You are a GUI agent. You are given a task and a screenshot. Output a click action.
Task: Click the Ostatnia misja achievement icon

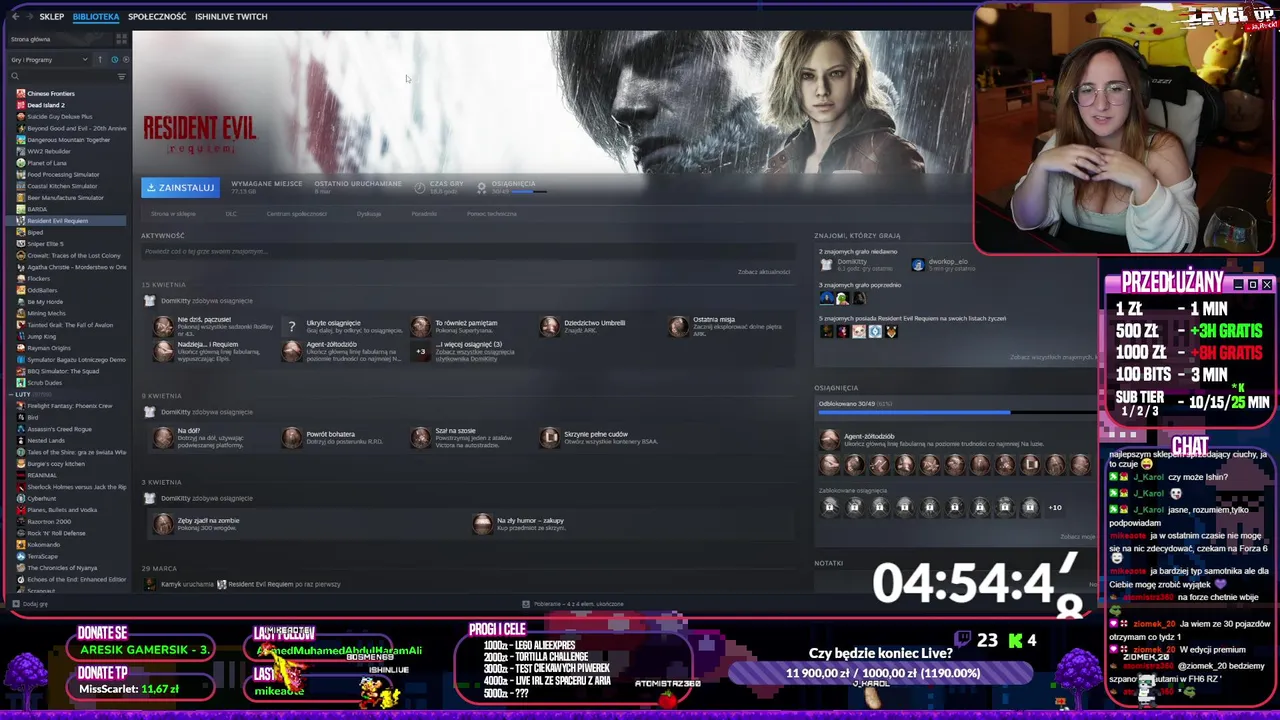(679, 327)
